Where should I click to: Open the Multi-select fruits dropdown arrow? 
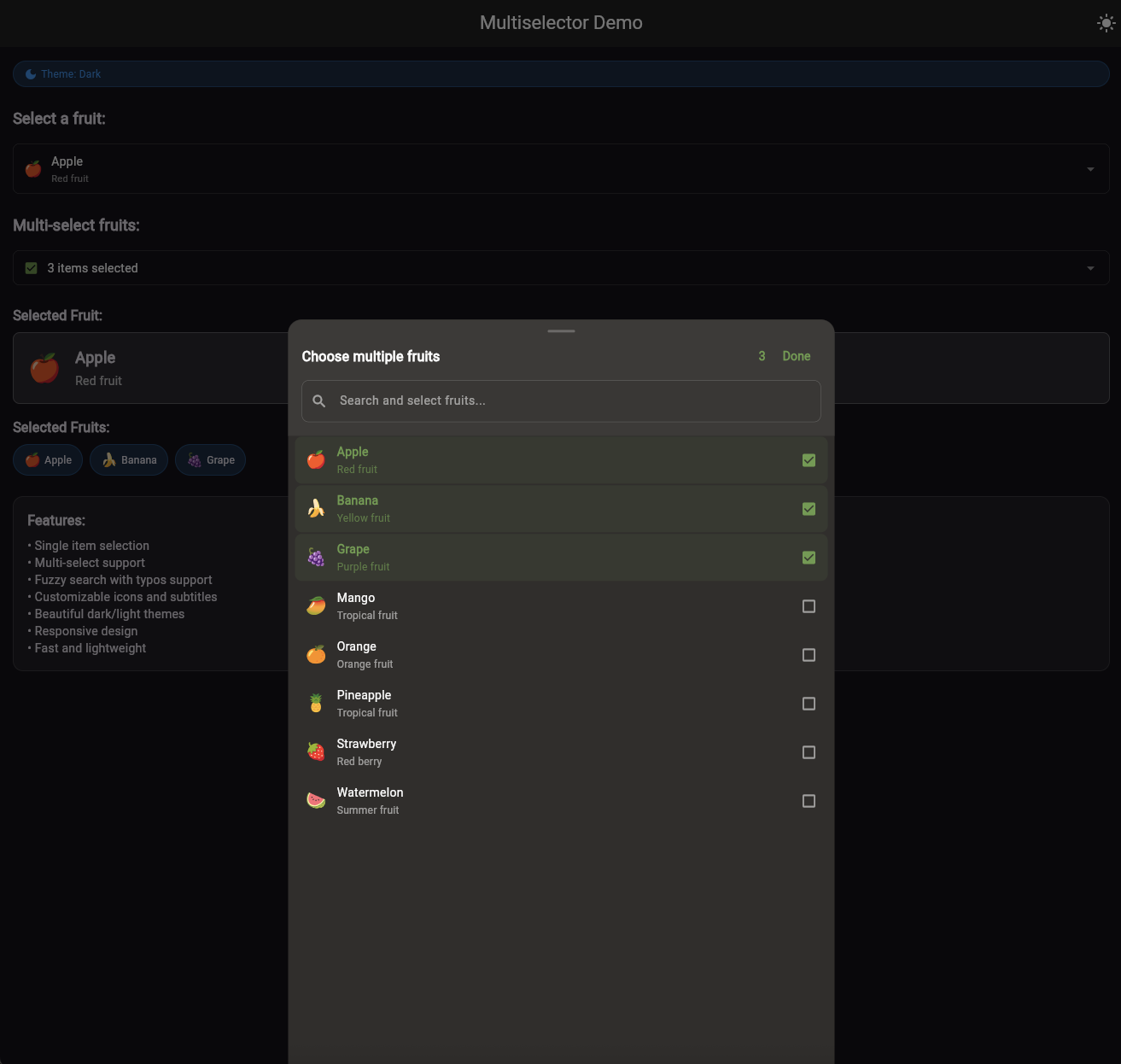tap(1090, 268)
